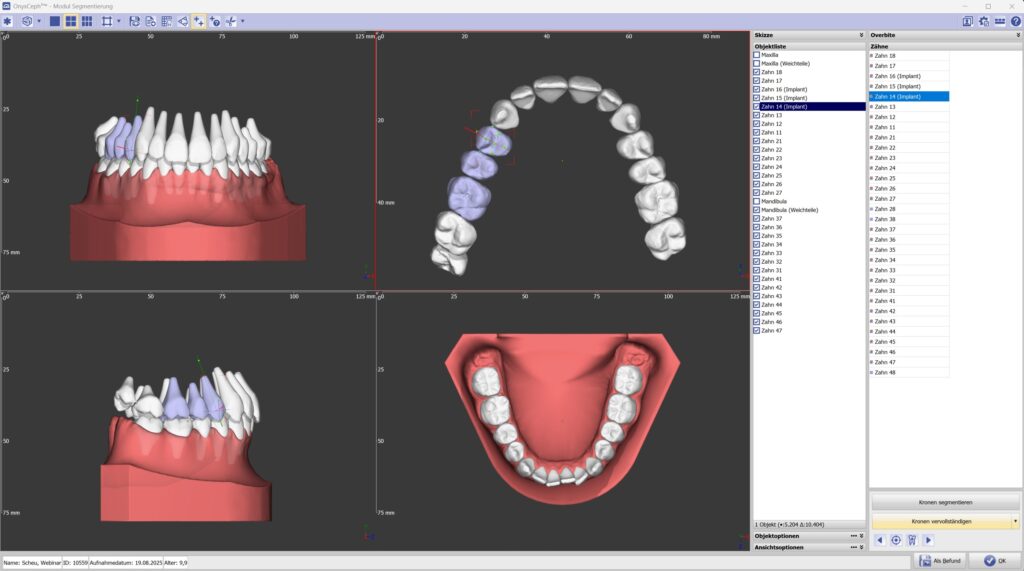Click the six-panel grid layout icon
Screen dimensions: 1024x571
click(87, 21)
